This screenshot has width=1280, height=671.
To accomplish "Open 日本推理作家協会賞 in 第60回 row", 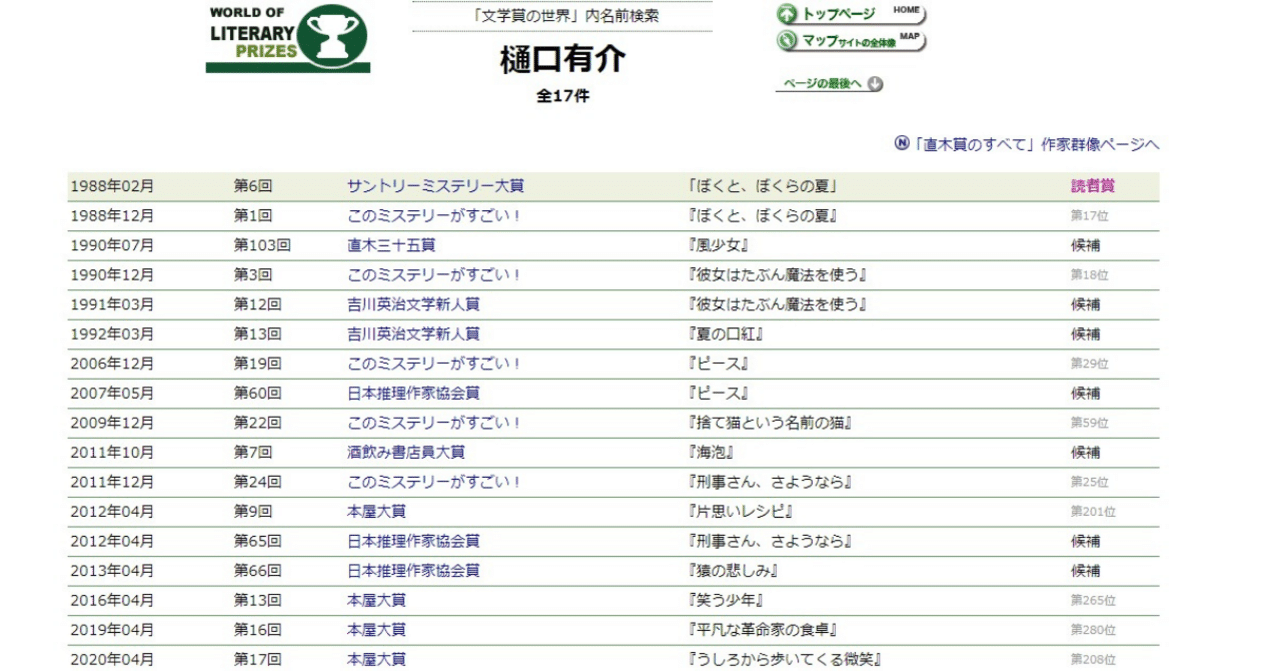I will [x=413, y=393].
